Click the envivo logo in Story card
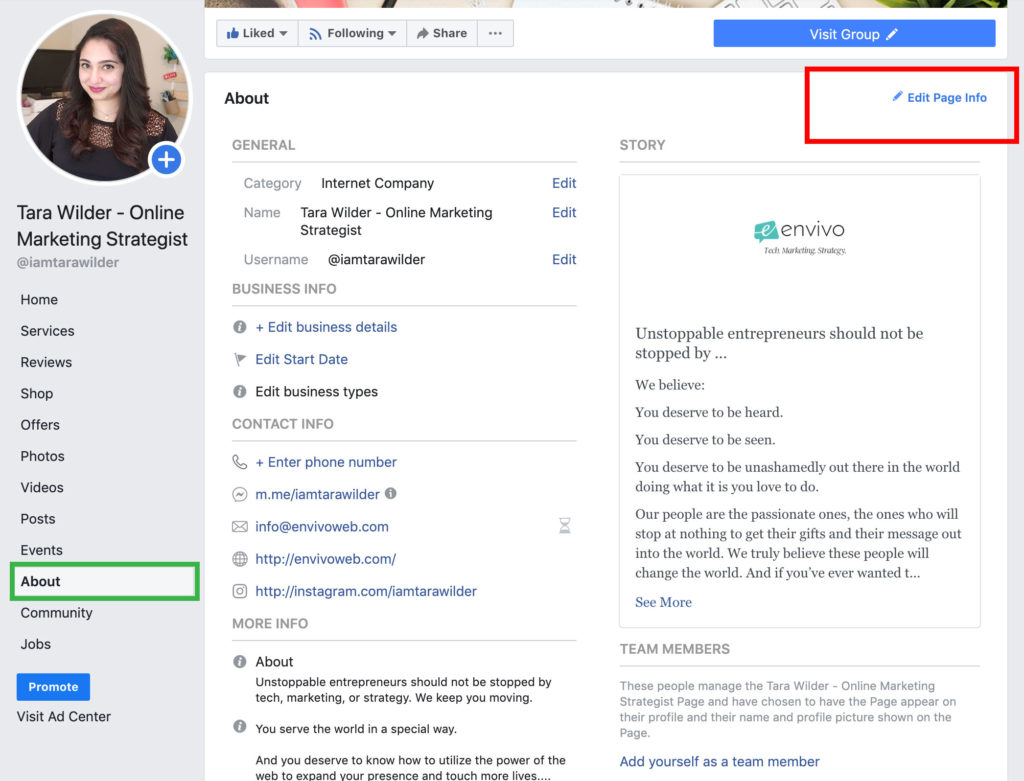The width and height of the screenshot is (1024, 781). coord(799,236)
